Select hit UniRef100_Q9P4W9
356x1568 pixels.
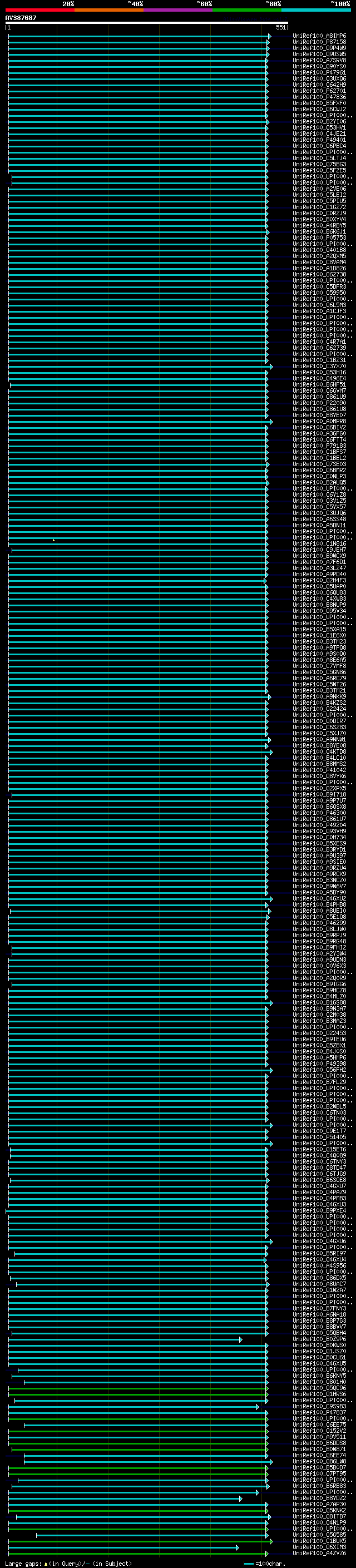(319, 48)
